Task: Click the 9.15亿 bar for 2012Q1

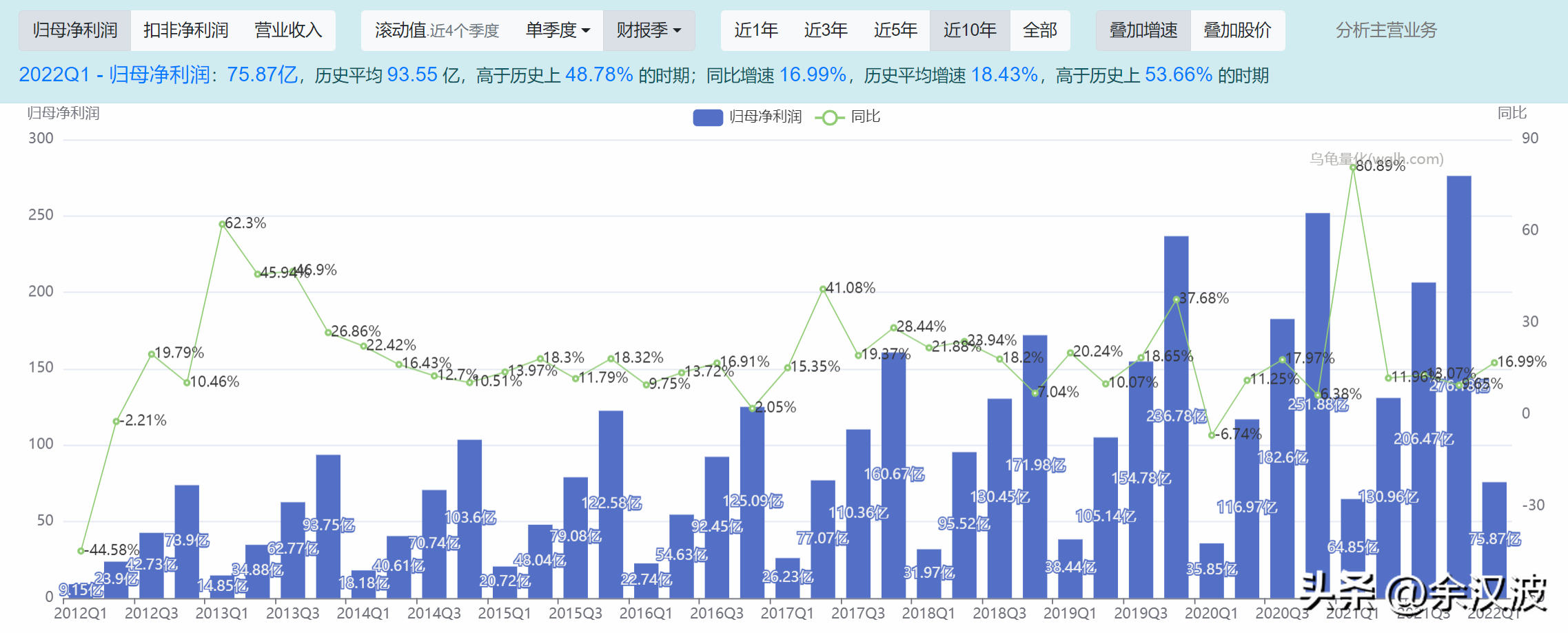Action: pos(81,590)
